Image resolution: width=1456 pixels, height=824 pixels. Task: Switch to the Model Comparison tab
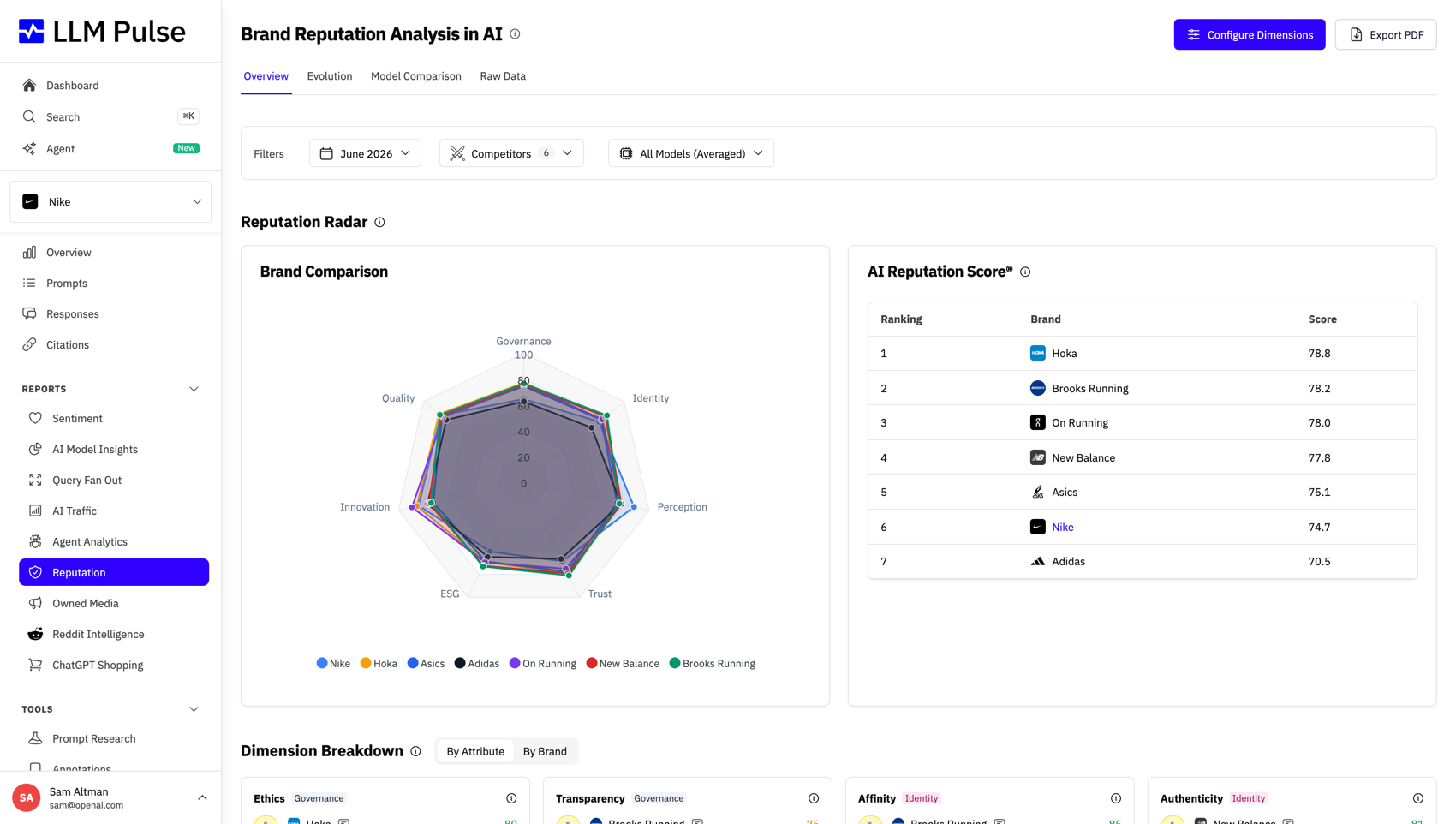coord(416,76)
